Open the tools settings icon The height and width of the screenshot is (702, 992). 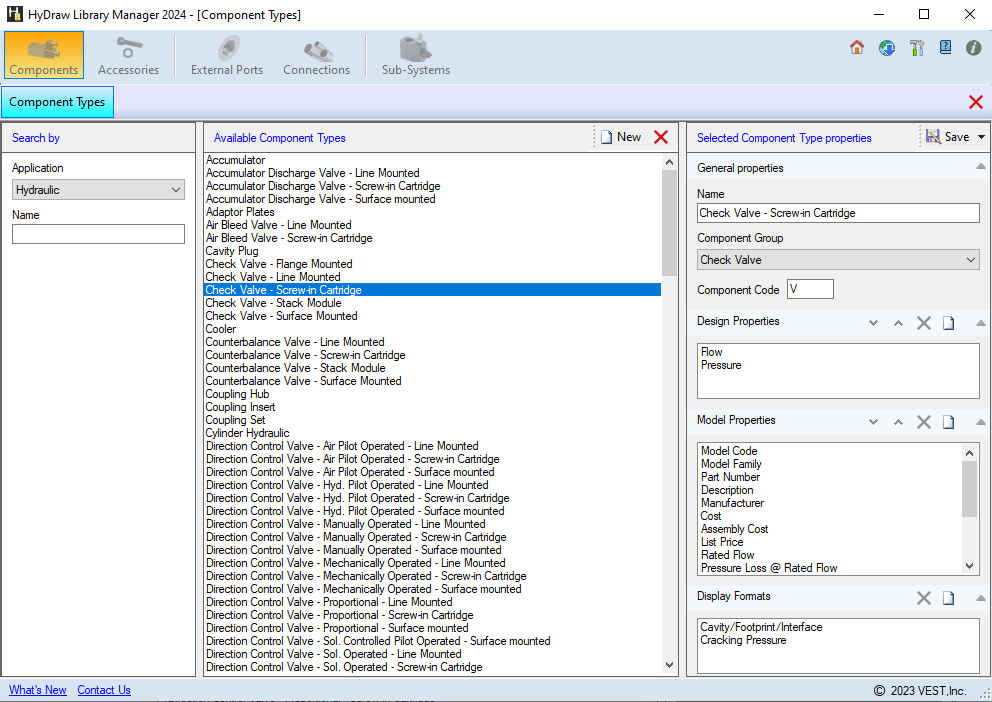pos(917,47)
